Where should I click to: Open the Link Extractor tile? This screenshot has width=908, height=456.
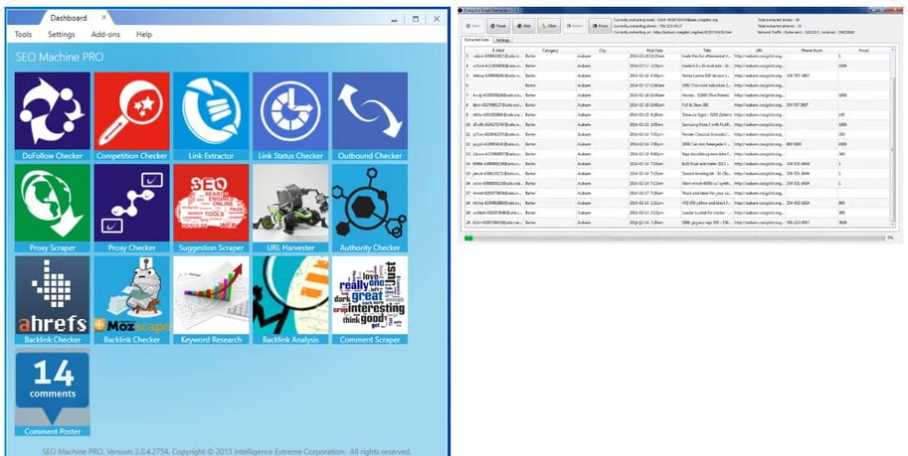coord(211,116)
